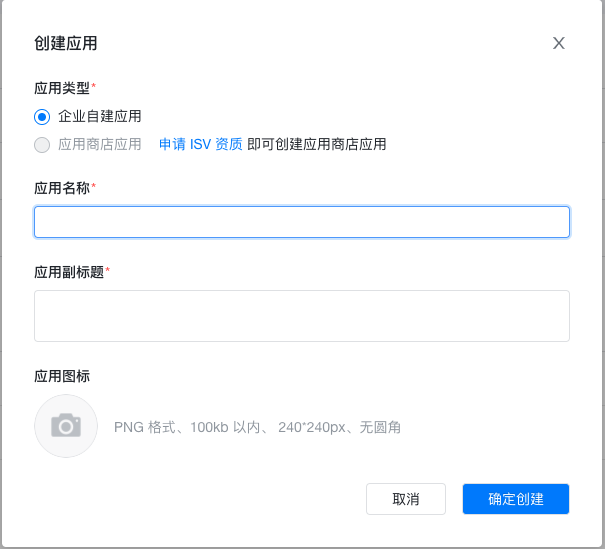This screenshot has width=605, height=549.
Task: Select the 应用商店应用 radio button
Action: 42,144
